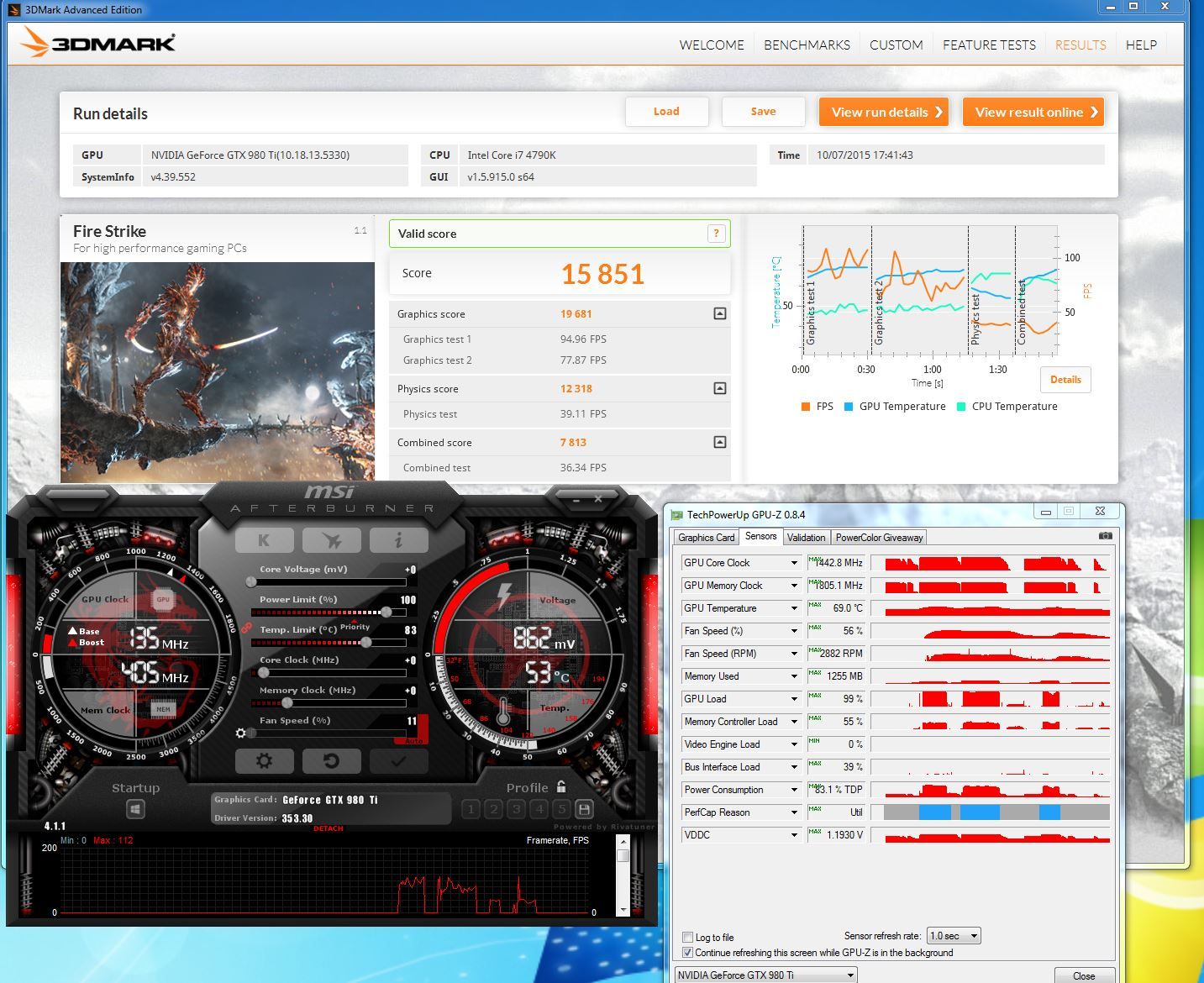This screenshot has width=1204, height=983.
Task: Click the Load button in Run details
Action: (x=666, y=111)
